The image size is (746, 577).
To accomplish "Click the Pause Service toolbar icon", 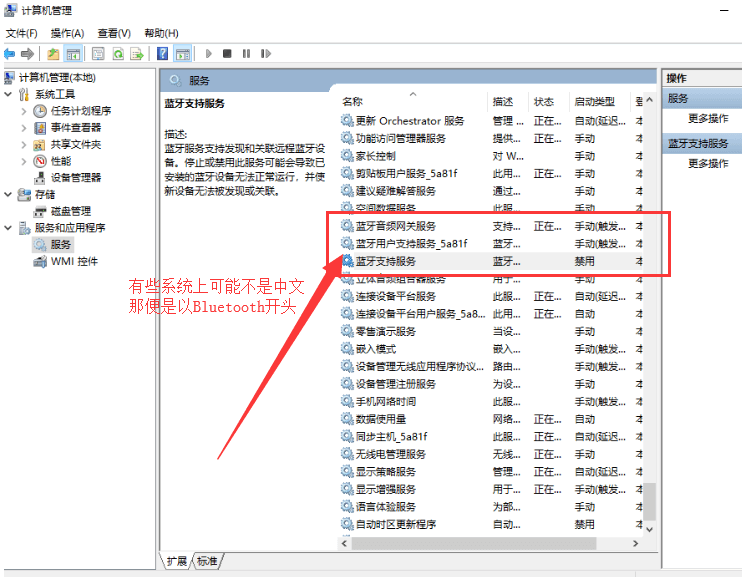I will (x=246, y=53).
